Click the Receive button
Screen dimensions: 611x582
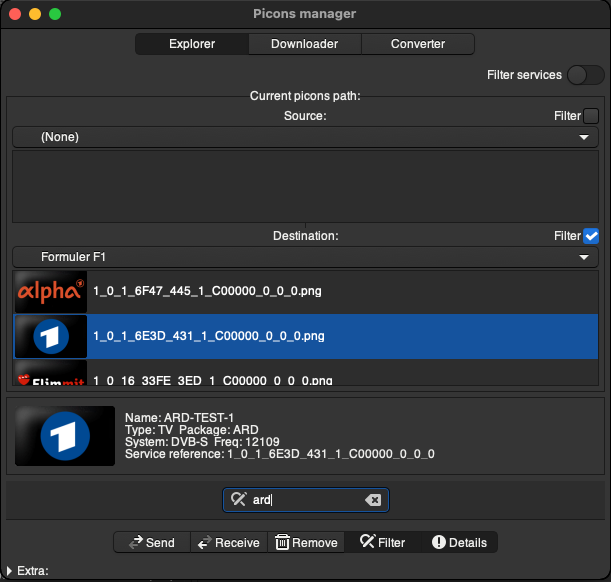[x=229, y=542]
